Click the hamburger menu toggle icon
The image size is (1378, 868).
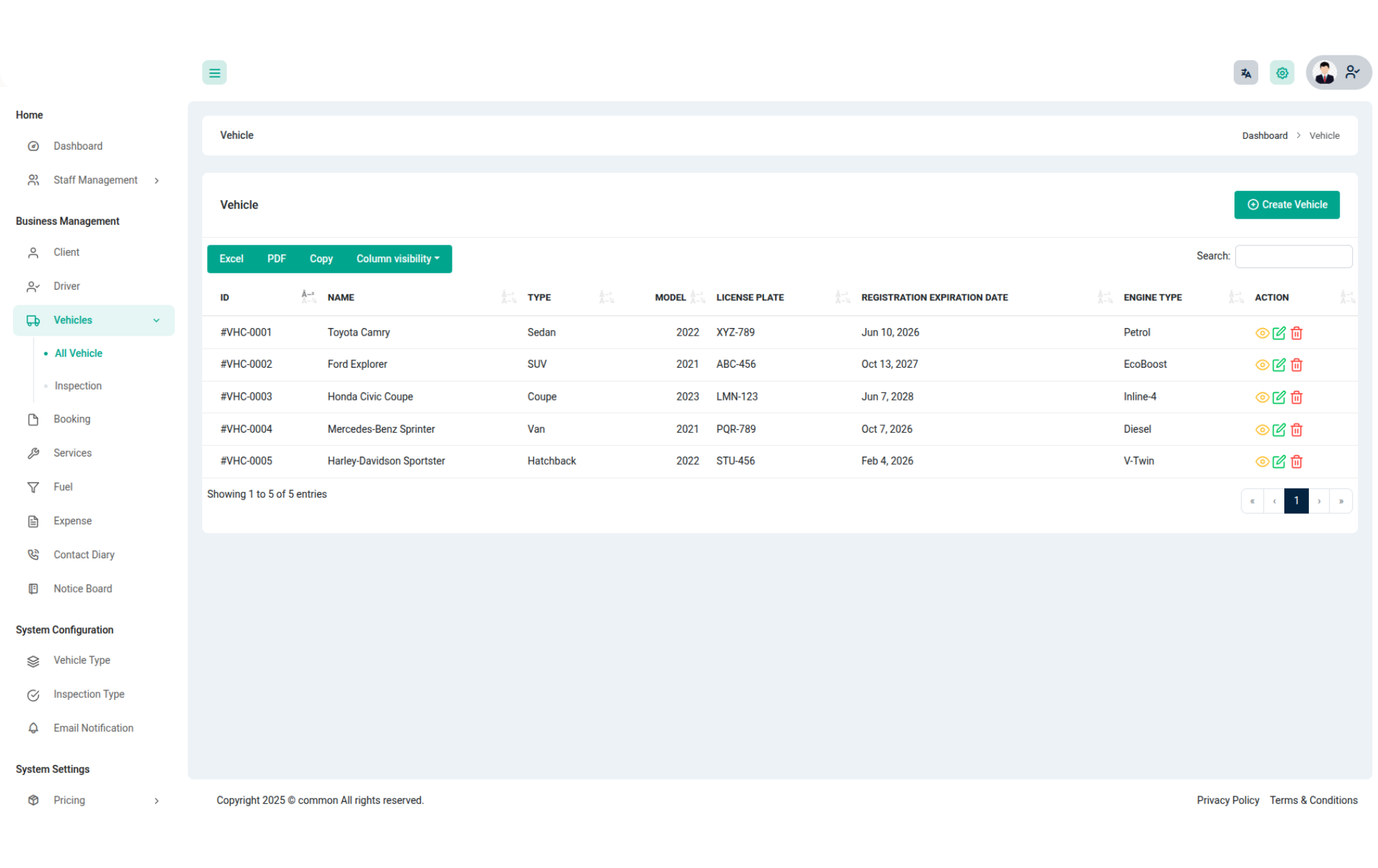pyautogui.click(x=215, y=72)
